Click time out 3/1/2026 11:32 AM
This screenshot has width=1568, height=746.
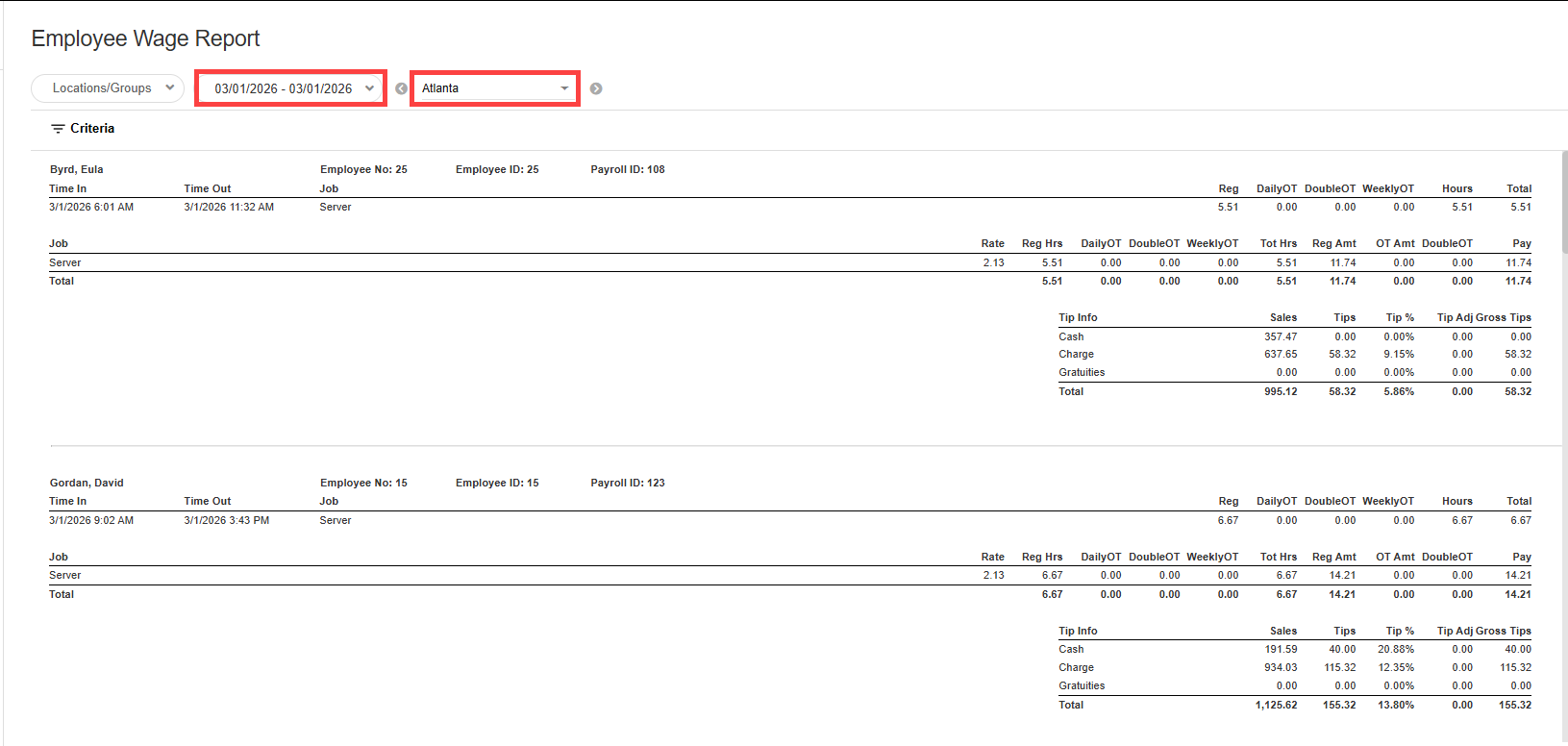[x=229, y=207]
